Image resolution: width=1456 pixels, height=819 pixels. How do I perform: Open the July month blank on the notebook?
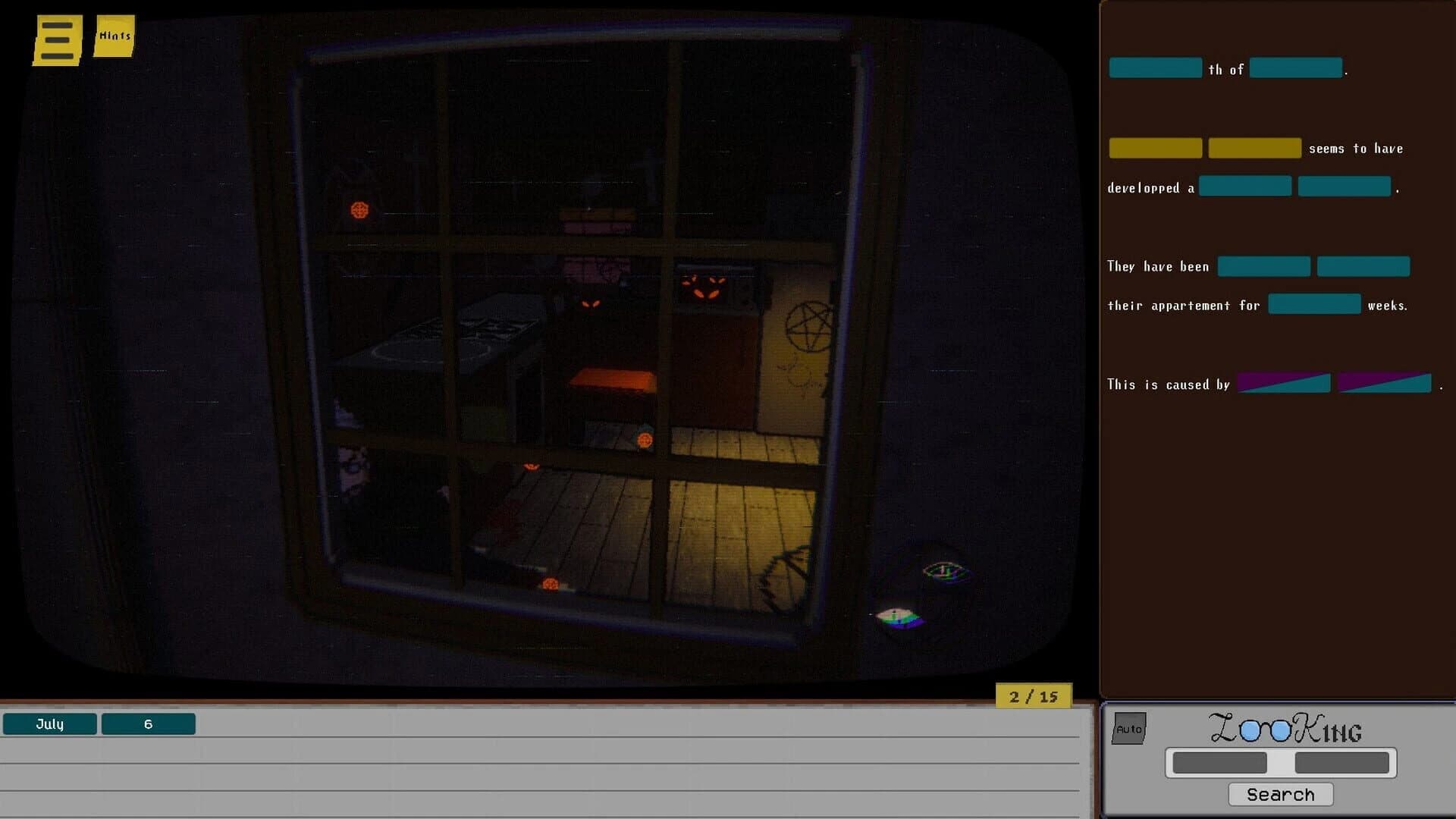pos(49,724)
